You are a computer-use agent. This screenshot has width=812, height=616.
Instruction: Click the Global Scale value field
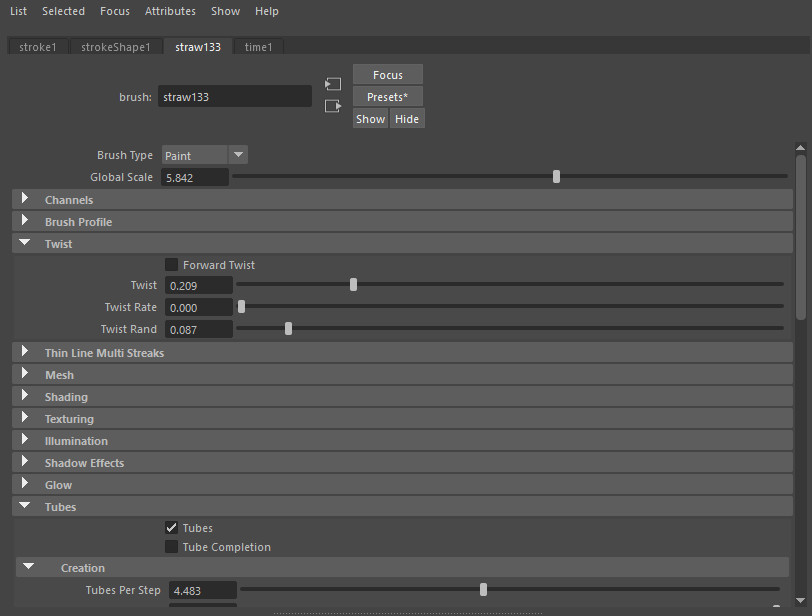(x=195, y=178)
